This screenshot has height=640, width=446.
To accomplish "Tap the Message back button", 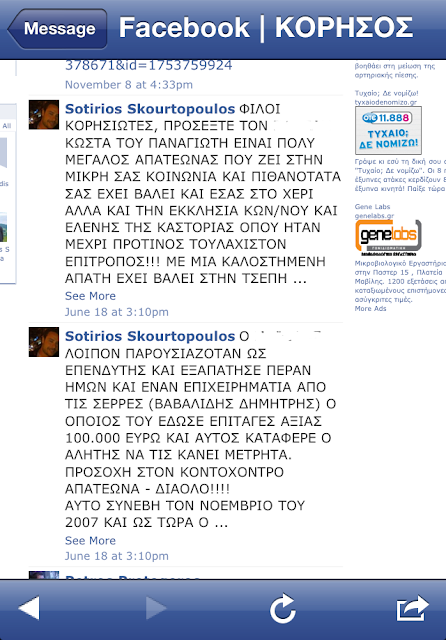I will (58, 29).
